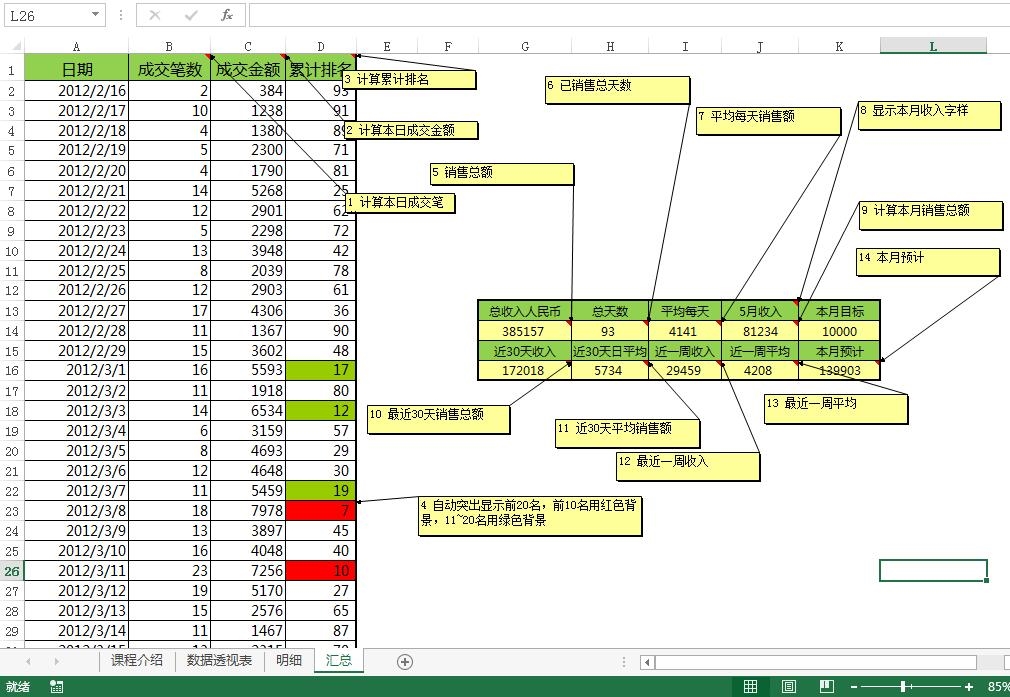1010x697 pixels.
Task: Click the date cell 2012/3/11
Action: tap(76, 571)
